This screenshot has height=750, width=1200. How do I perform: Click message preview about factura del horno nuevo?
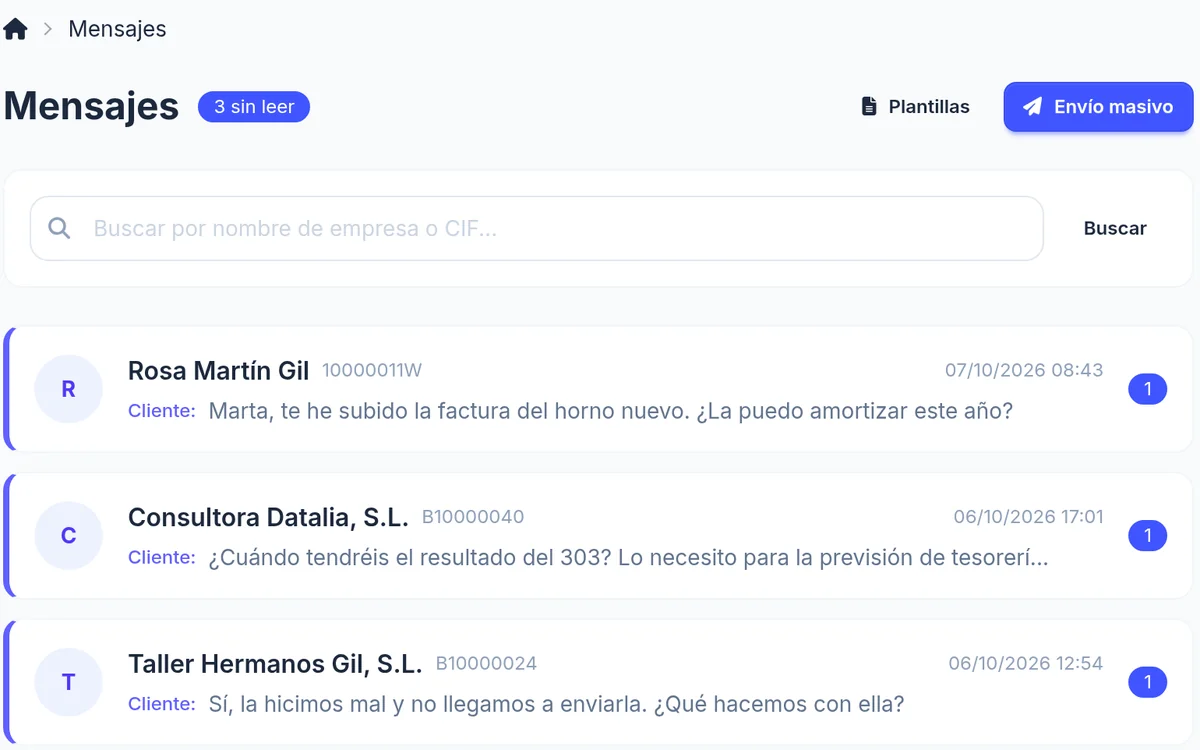(610, 411)
